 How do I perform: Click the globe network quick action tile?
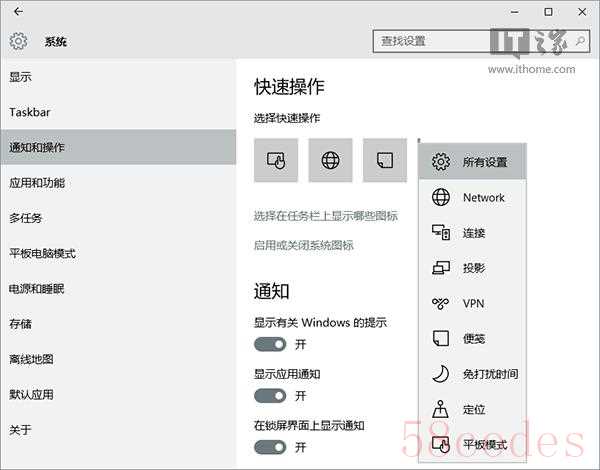click(x=330, y=161)
